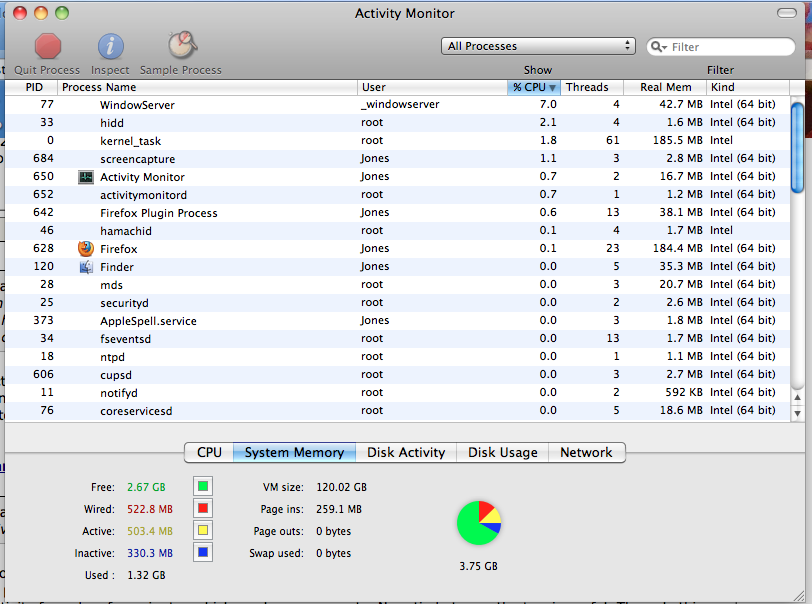This screenshot has height=604, width=812.
Task: Click the red Wired memory color swatch
Action: coord(203,508)
